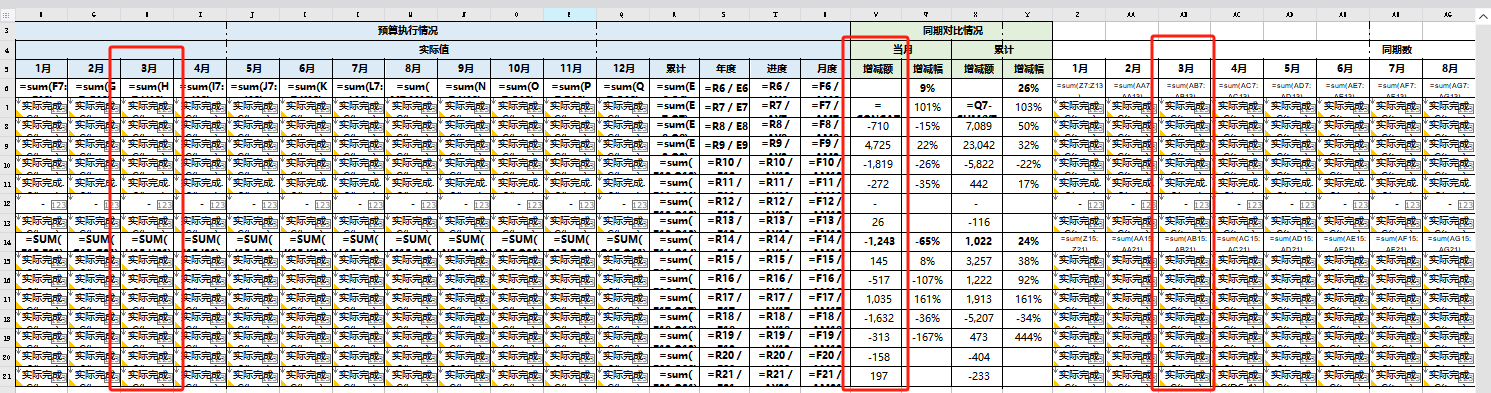Select the cell with value -1,632

[877, 318]
